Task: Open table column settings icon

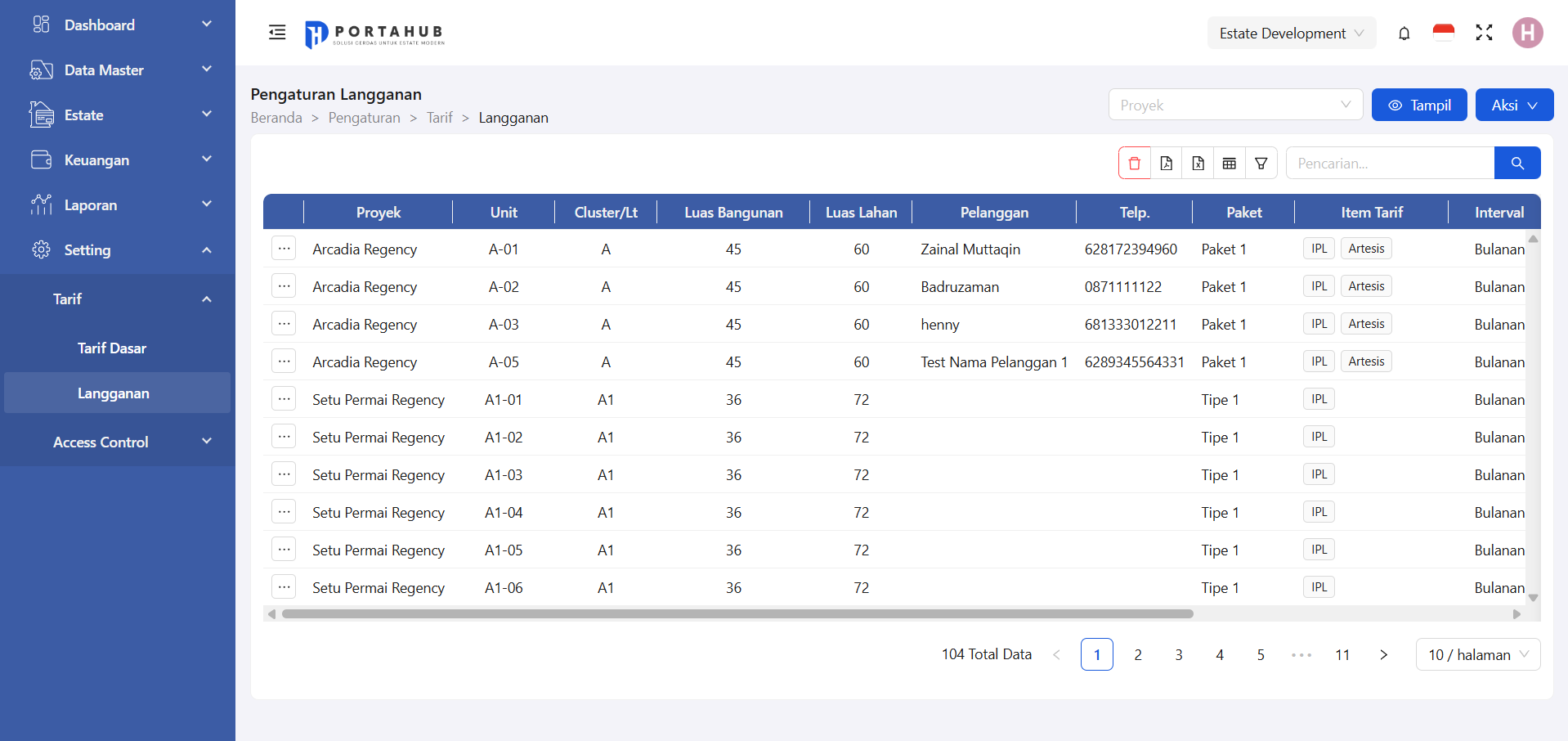Action: [x=1229, y=164]
